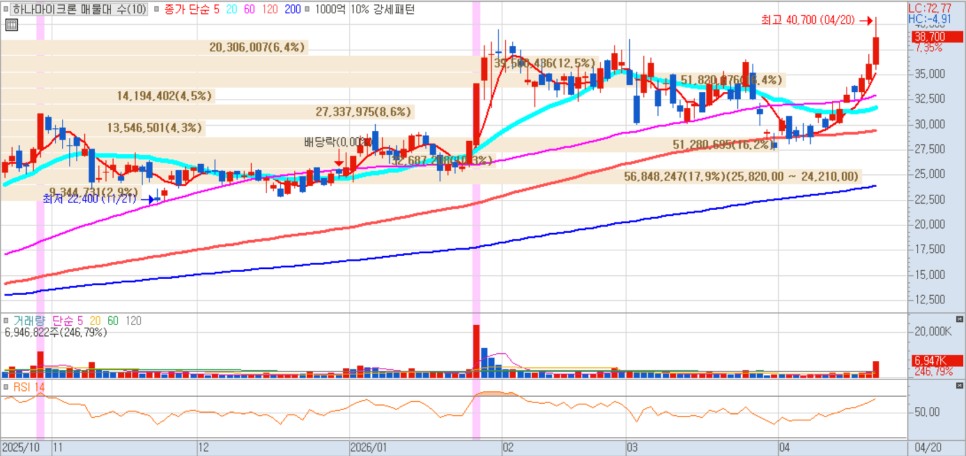The width and height of the screenshot is (966, 456).
Task: Click the small square marker before 종가 단순
Action: [155, 9]
